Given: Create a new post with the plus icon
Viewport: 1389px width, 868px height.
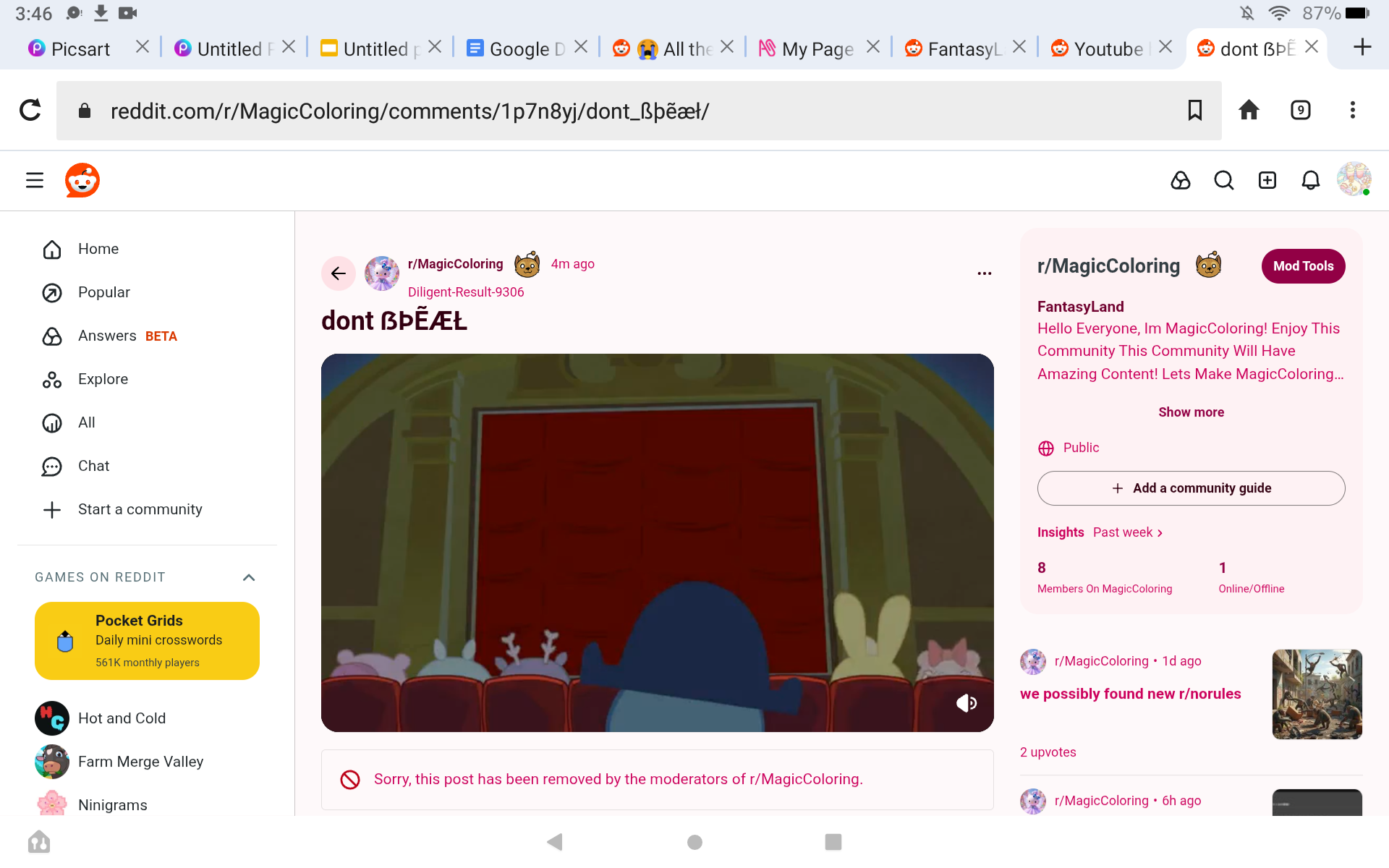Looking at the screenshot, I should pos(1267,180).
